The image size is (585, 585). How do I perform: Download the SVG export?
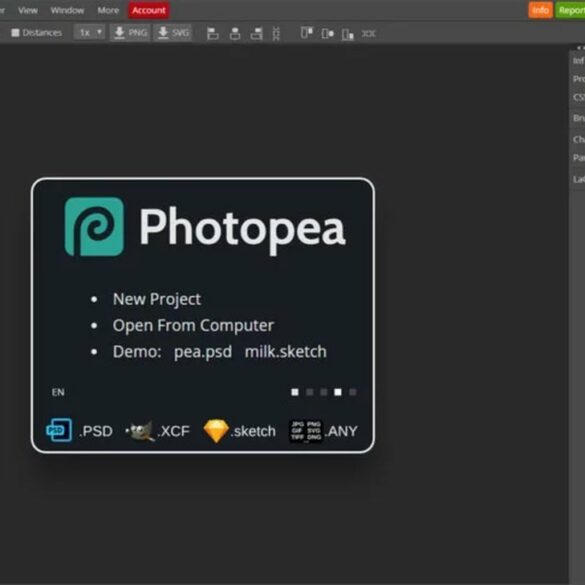point(173,33)
